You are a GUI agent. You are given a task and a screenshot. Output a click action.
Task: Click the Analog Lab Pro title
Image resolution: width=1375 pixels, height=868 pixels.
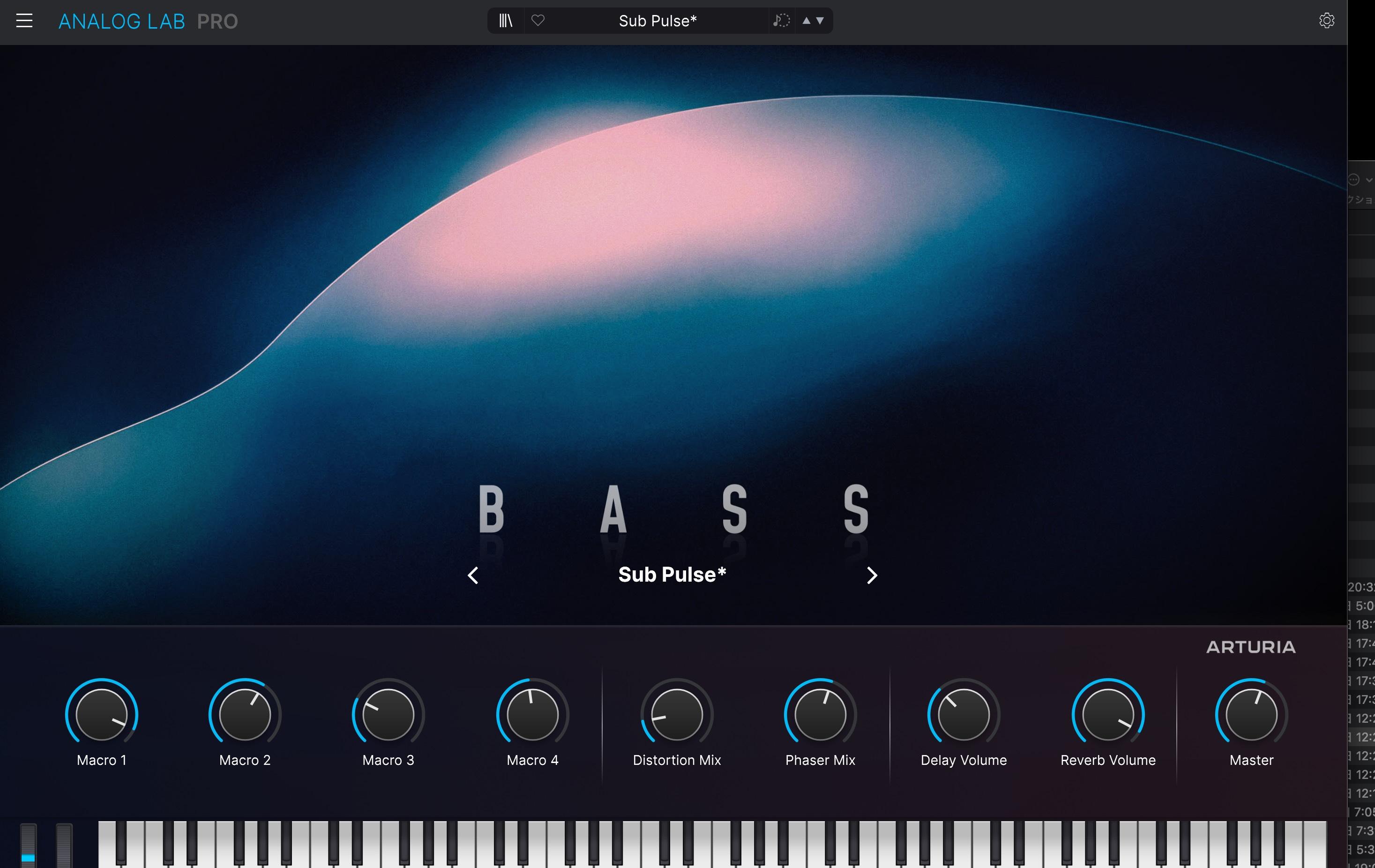click(148, 22)
